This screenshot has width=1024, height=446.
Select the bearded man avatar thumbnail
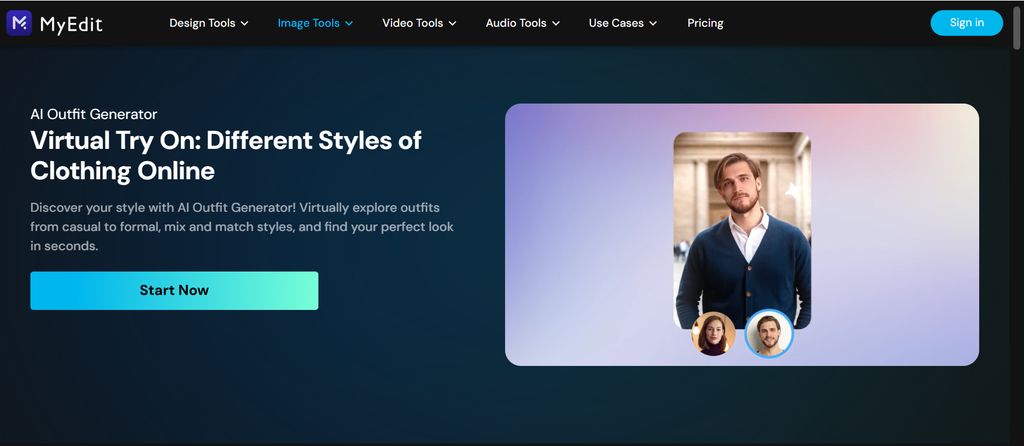tap(769, 334)
